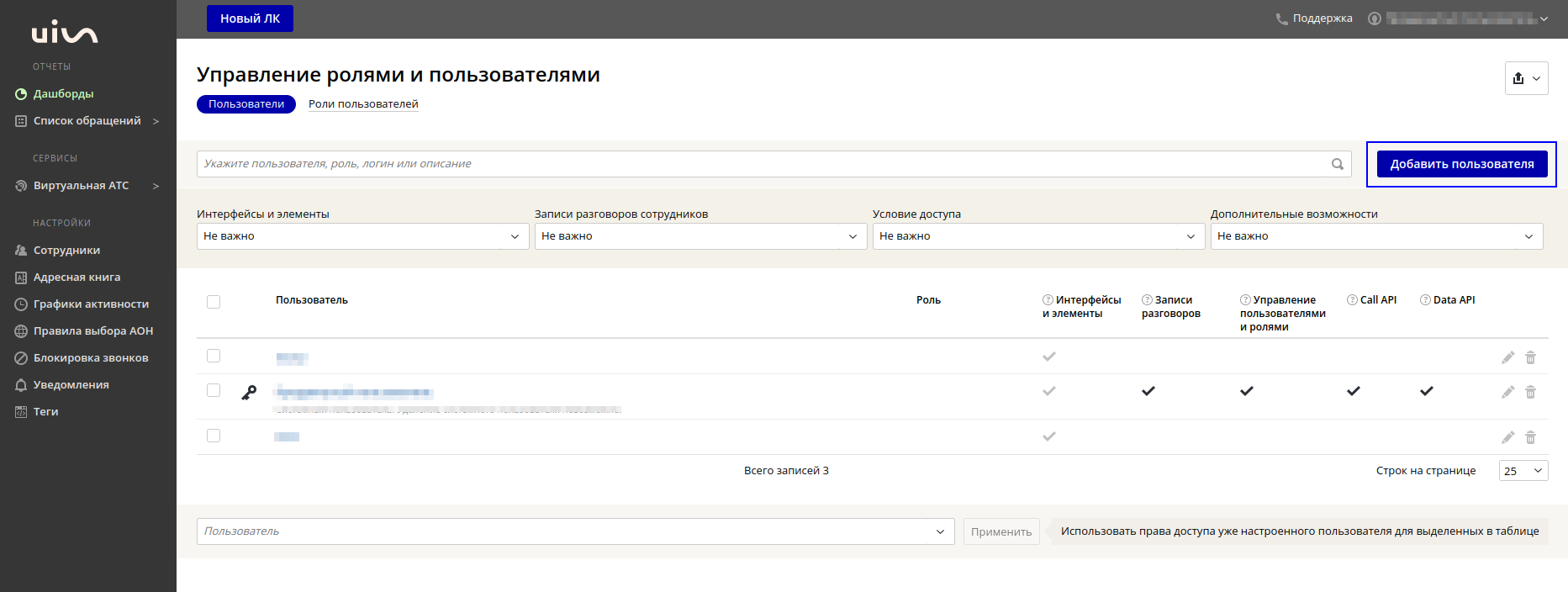Click the Новый ЛК button

pyautogui.click(x=250, y=18)
